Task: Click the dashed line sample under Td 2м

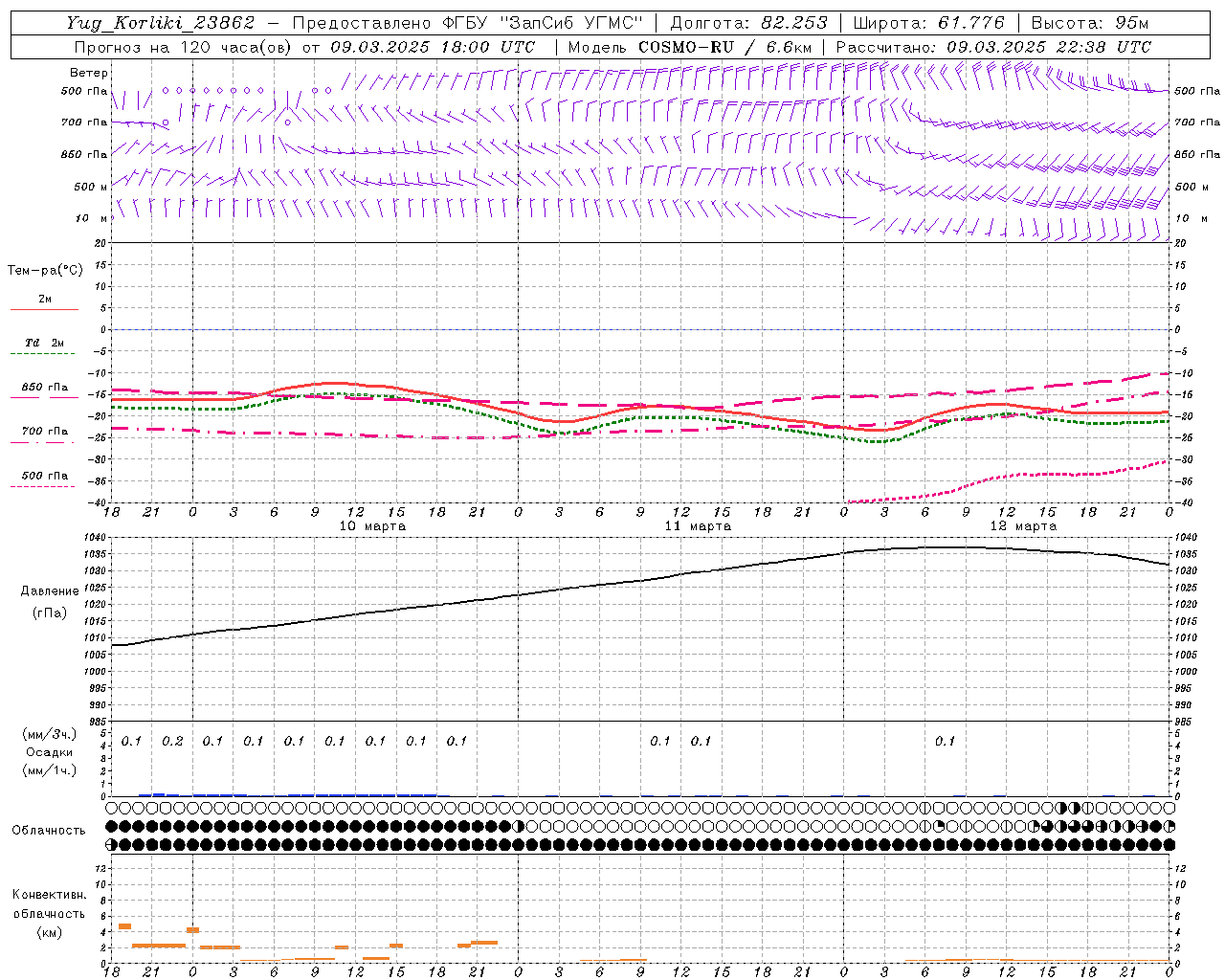Action: [x=44, y=354]
